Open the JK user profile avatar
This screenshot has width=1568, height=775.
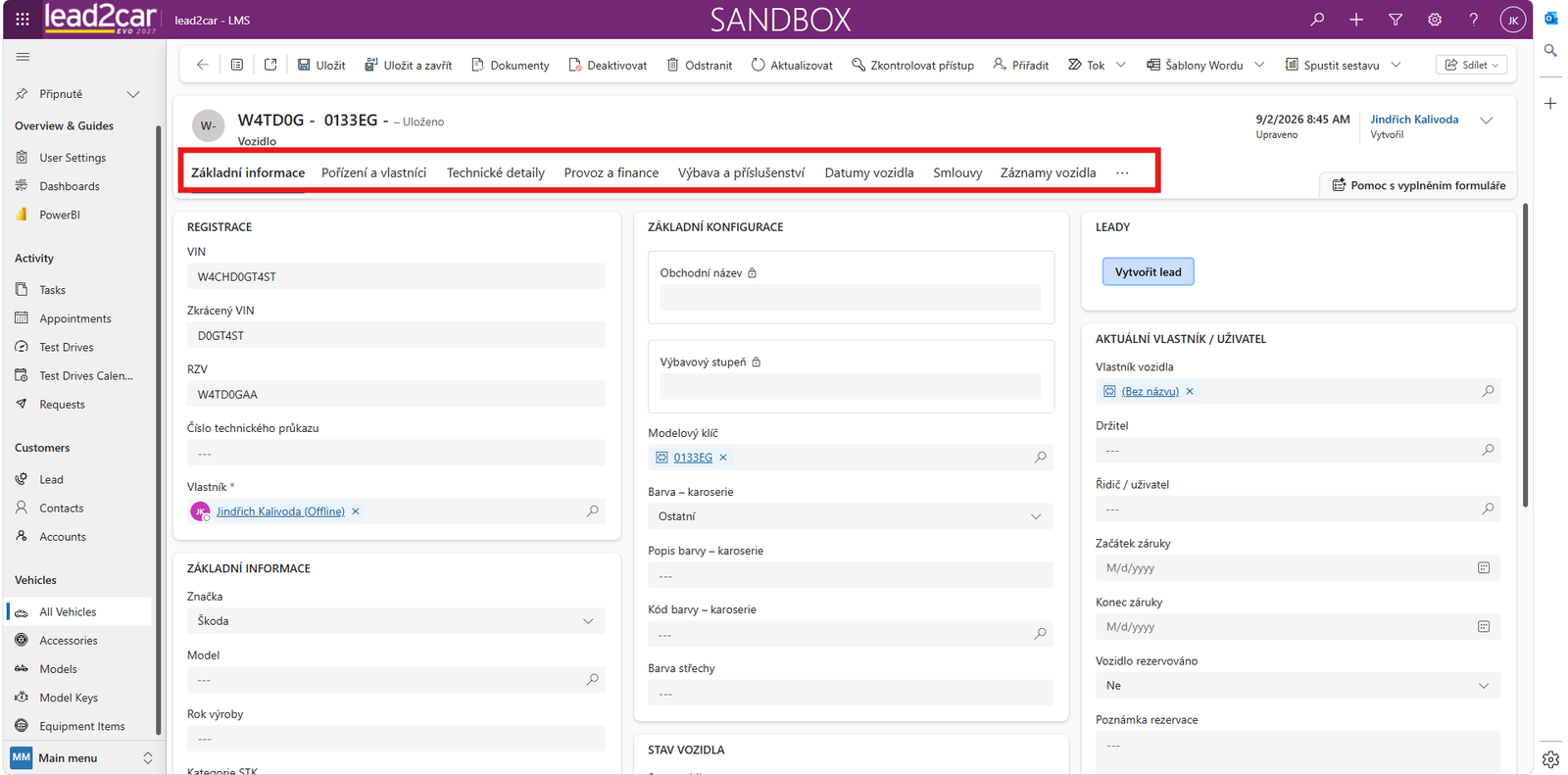[x=1513, y=20]
